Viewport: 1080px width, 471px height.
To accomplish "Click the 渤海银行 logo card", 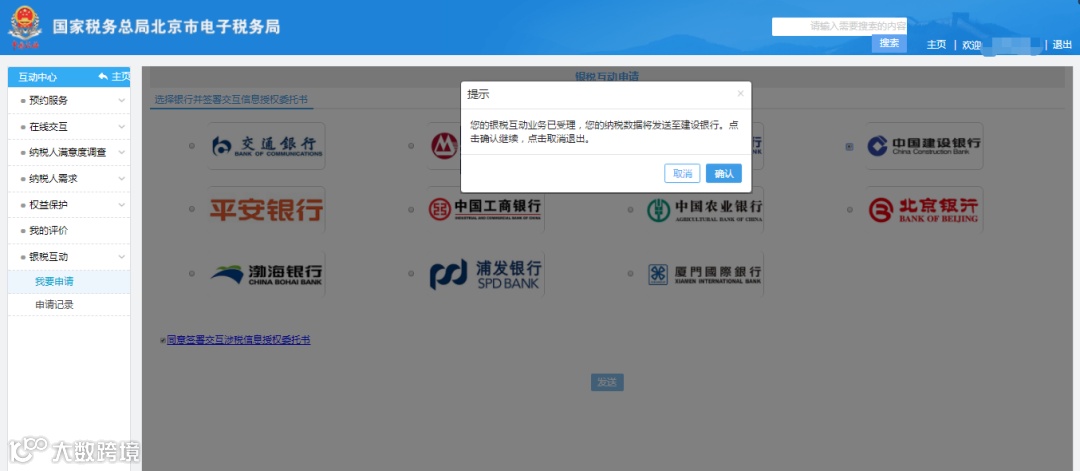I will tap(267, 273).
